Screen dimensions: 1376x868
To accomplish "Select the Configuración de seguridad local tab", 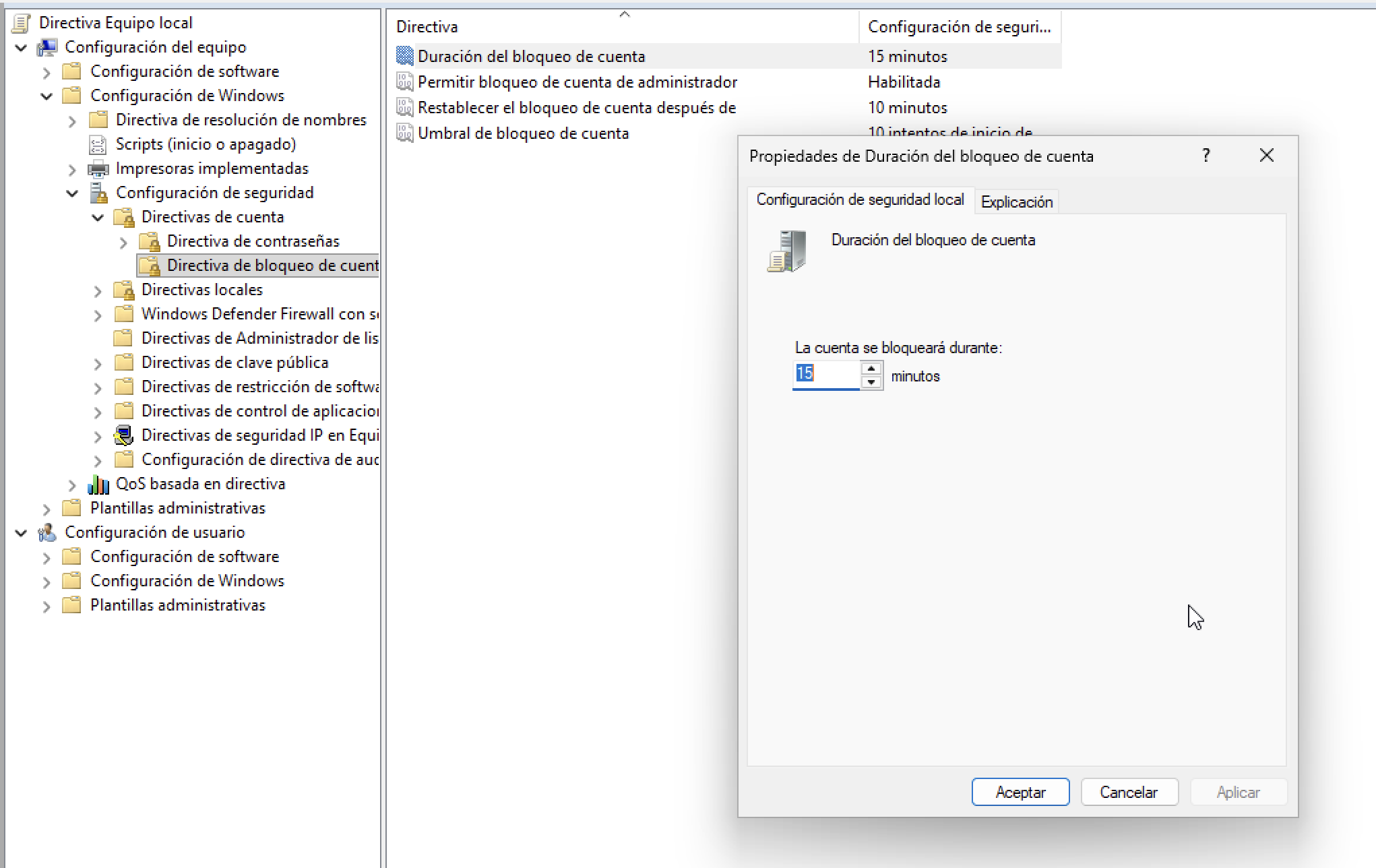I will point(860,199).
